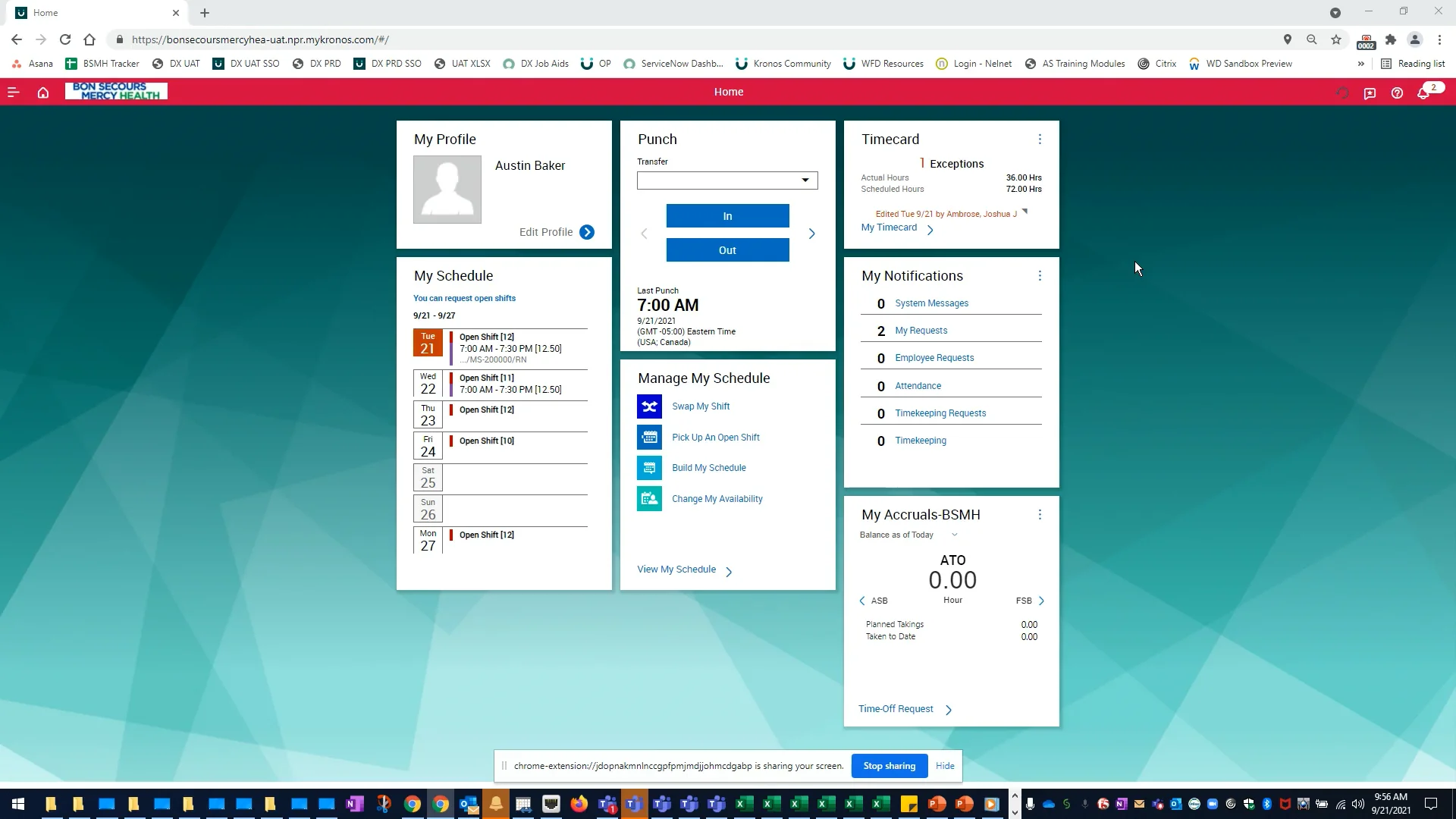Click the Swap My Shift icon
1456x819 pixels.
649,406
